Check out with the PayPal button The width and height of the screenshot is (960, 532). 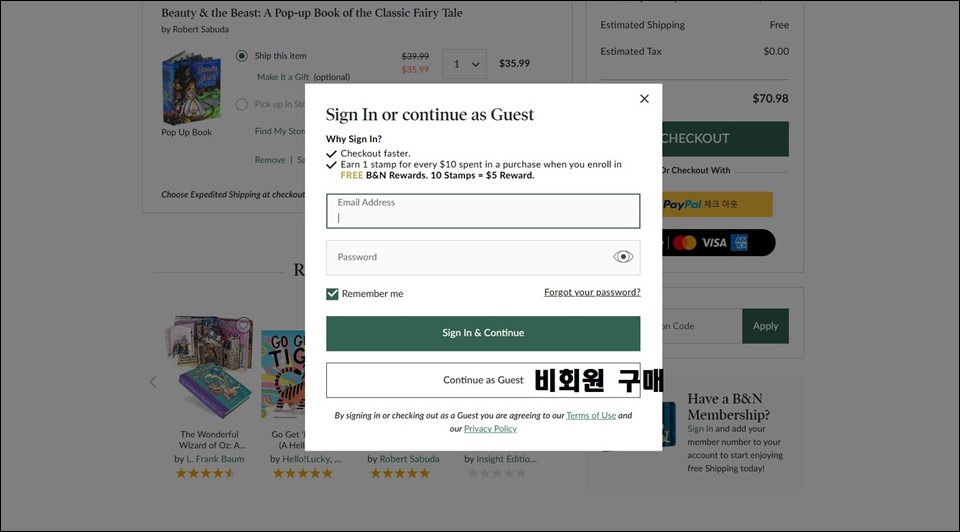(717, 204)
